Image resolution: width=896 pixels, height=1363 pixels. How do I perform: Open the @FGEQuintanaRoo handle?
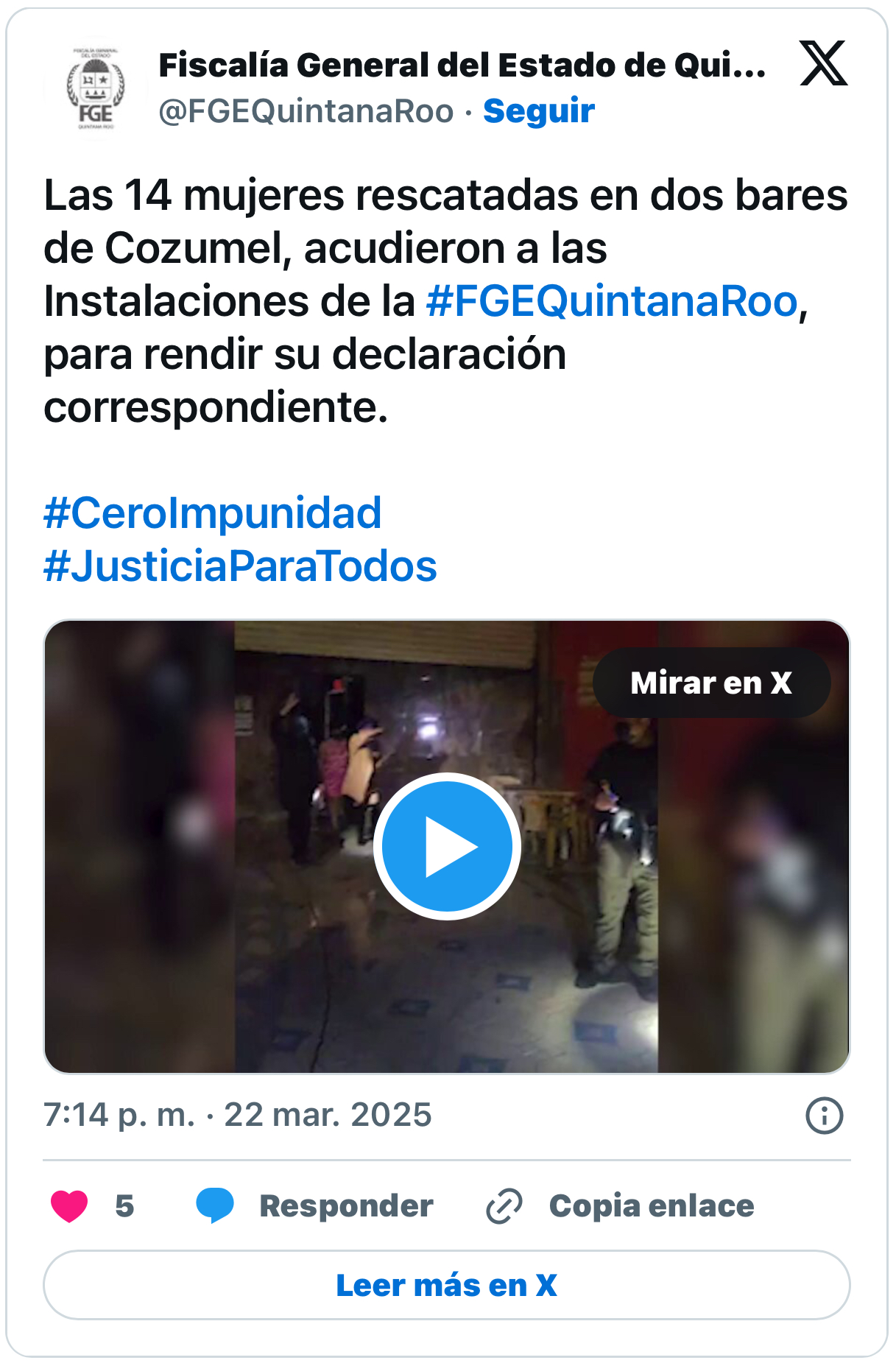click(306, 111)
